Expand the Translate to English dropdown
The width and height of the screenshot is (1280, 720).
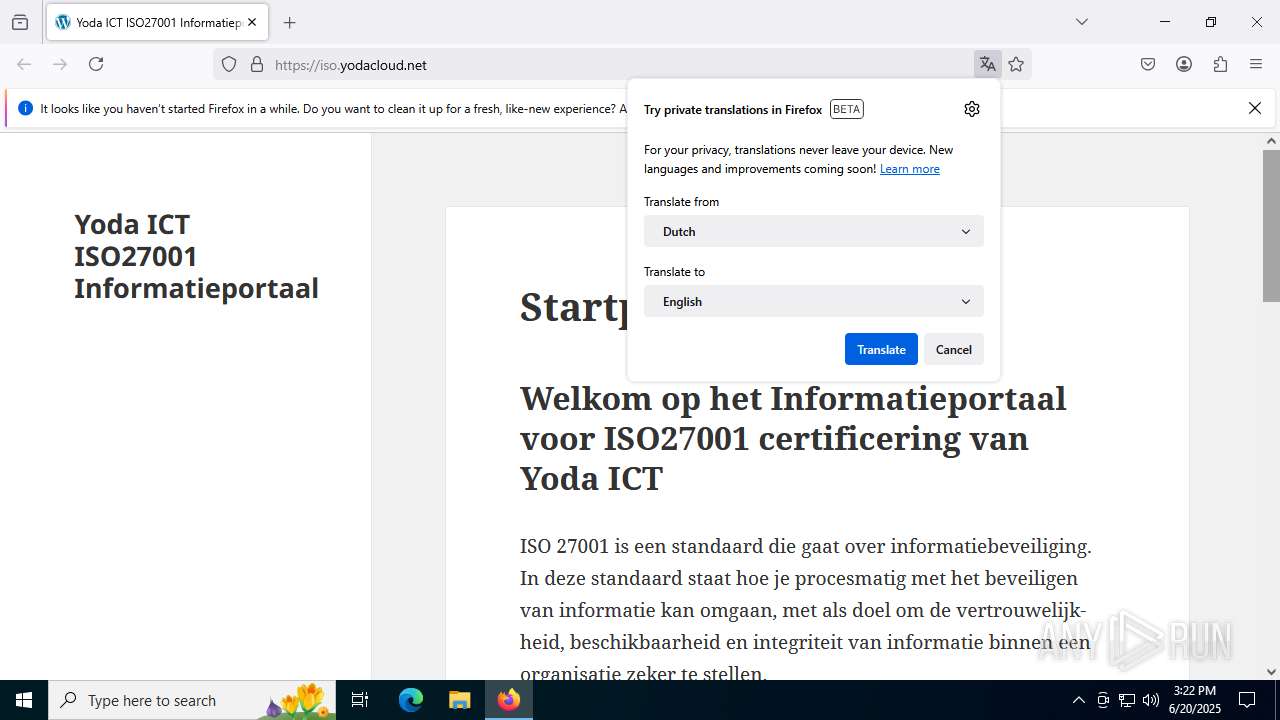(814, 301)
